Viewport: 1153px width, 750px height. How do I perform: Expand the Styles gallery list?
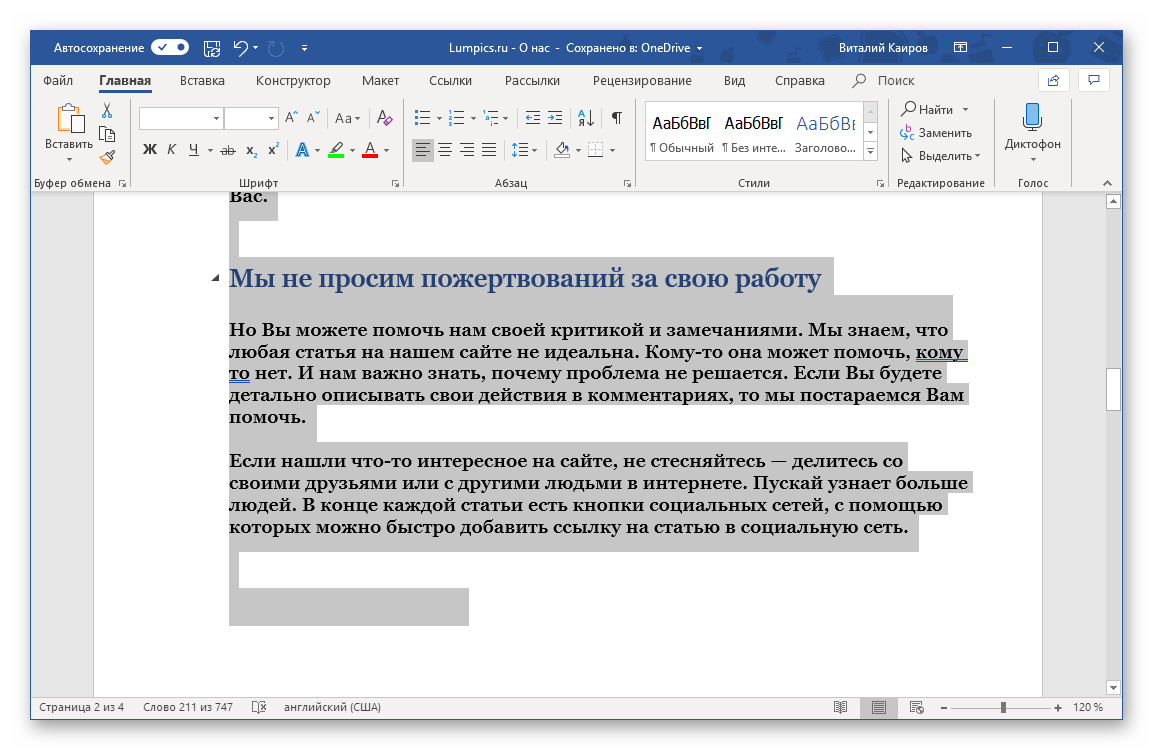[x=870, y=151]
